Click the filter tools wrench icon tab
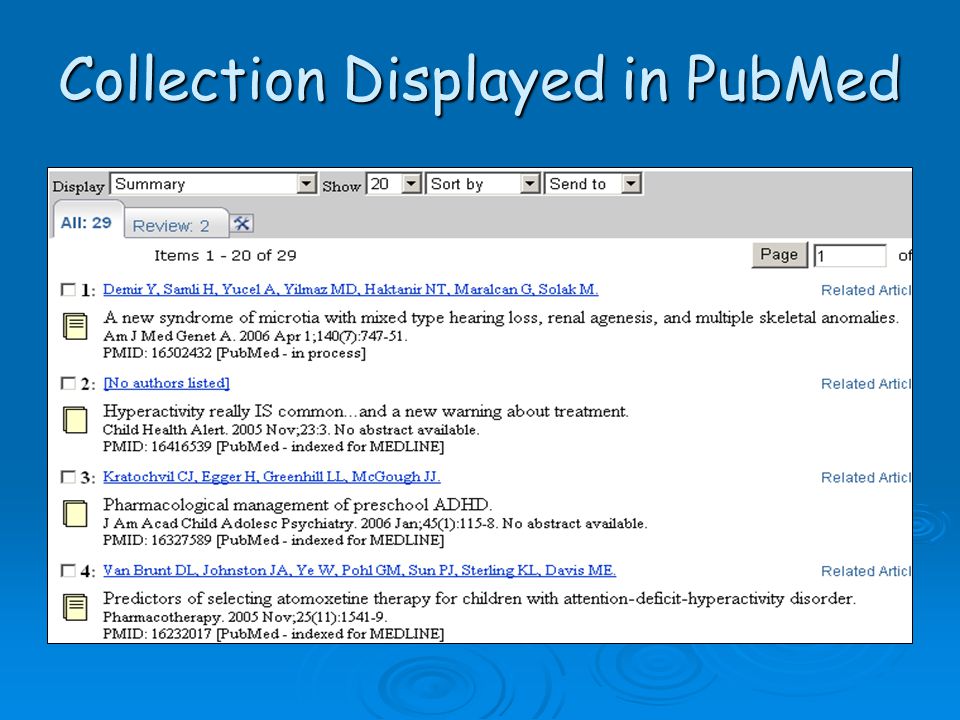The width and height of the screenshot is (960, 720). [x=242, y=223]
